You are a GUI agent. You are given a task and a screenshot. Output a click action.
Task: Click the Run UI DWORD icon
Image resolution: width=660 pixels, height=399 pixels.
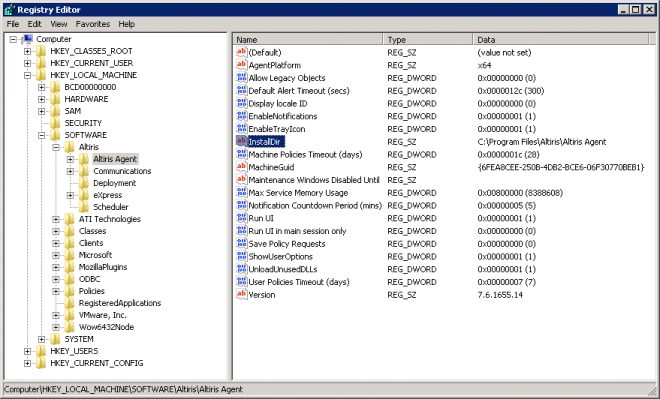[x=241, y=218]
